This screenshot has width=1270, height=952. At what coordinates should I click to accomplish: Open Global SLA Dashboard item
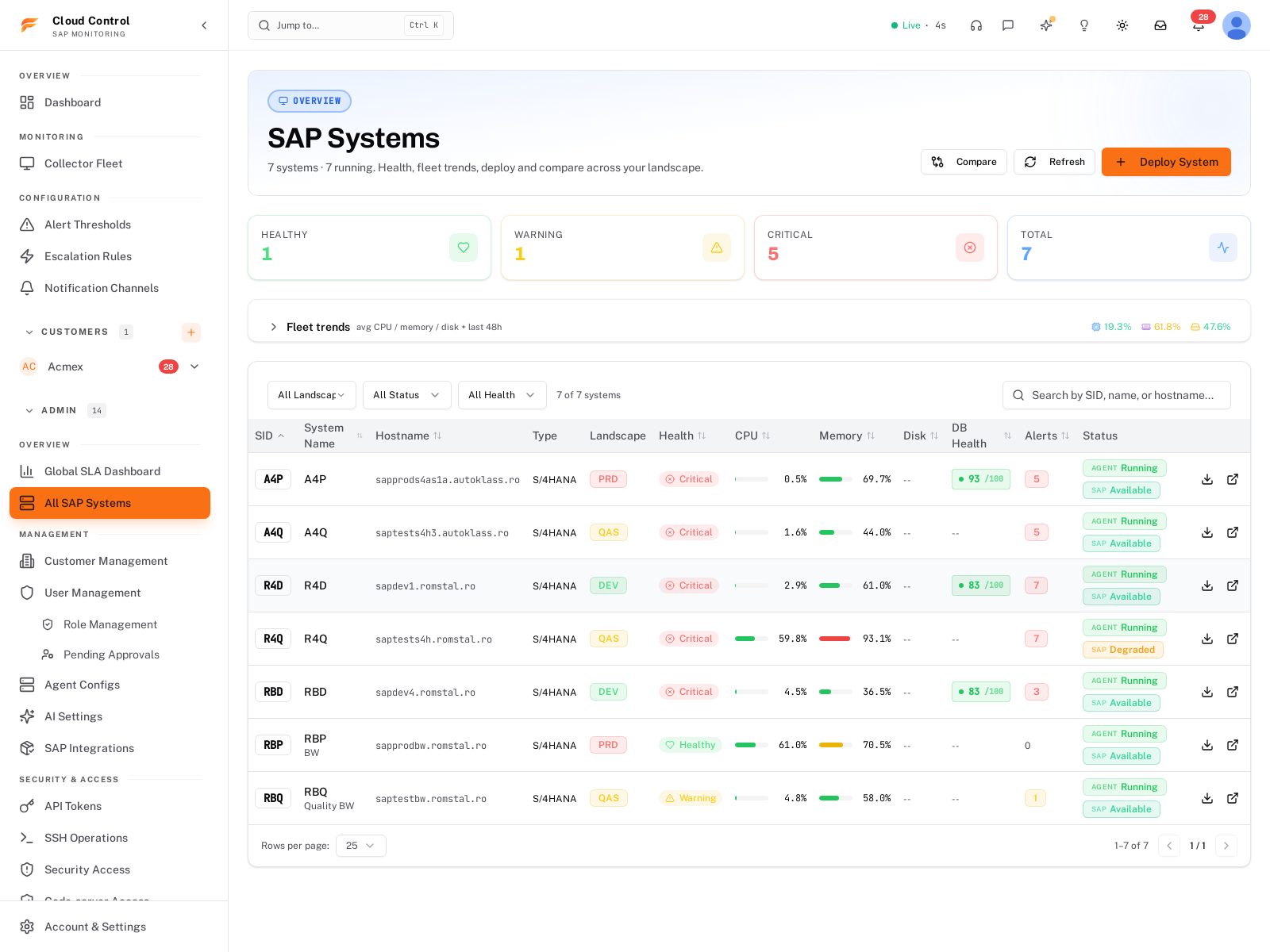110,471
